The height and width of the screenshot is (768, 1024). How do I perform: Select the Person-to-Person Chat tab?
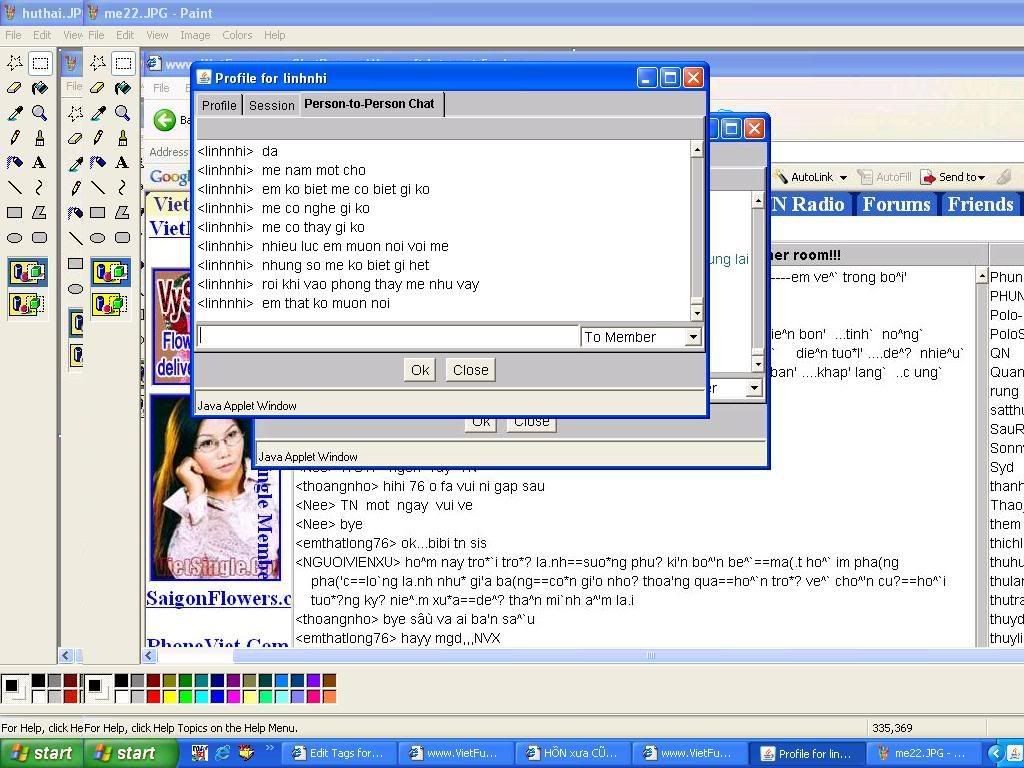click(370, 104)
